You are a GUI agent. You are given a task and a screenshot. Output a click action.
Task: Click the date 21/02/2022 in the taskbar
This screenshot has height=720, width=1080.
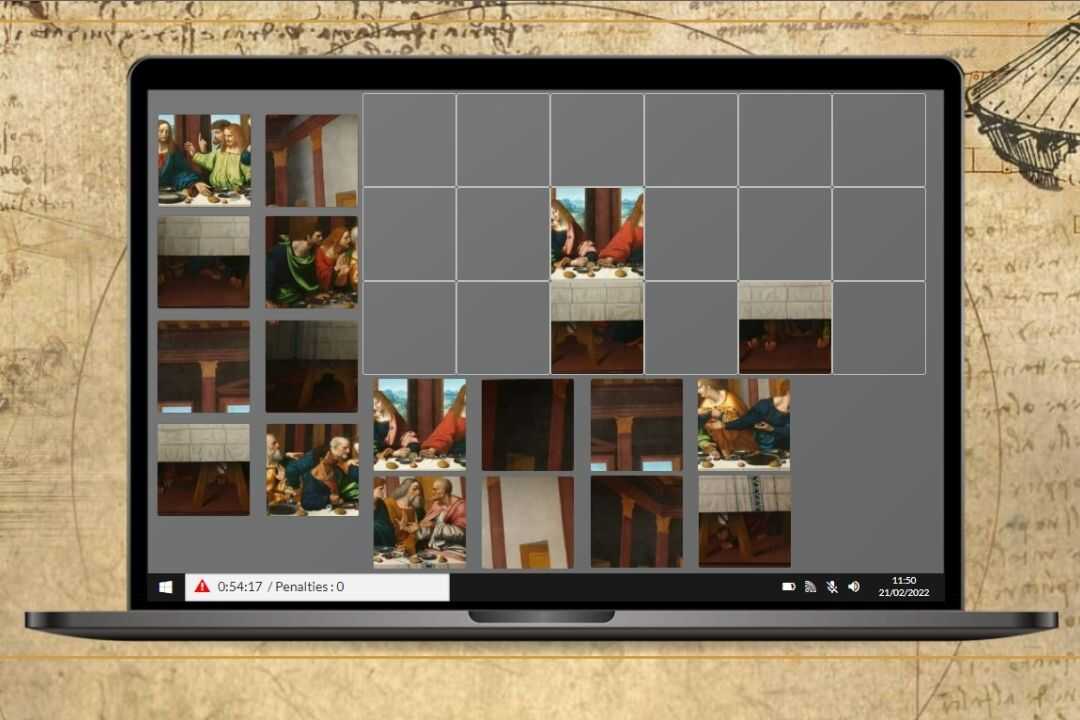904,593
